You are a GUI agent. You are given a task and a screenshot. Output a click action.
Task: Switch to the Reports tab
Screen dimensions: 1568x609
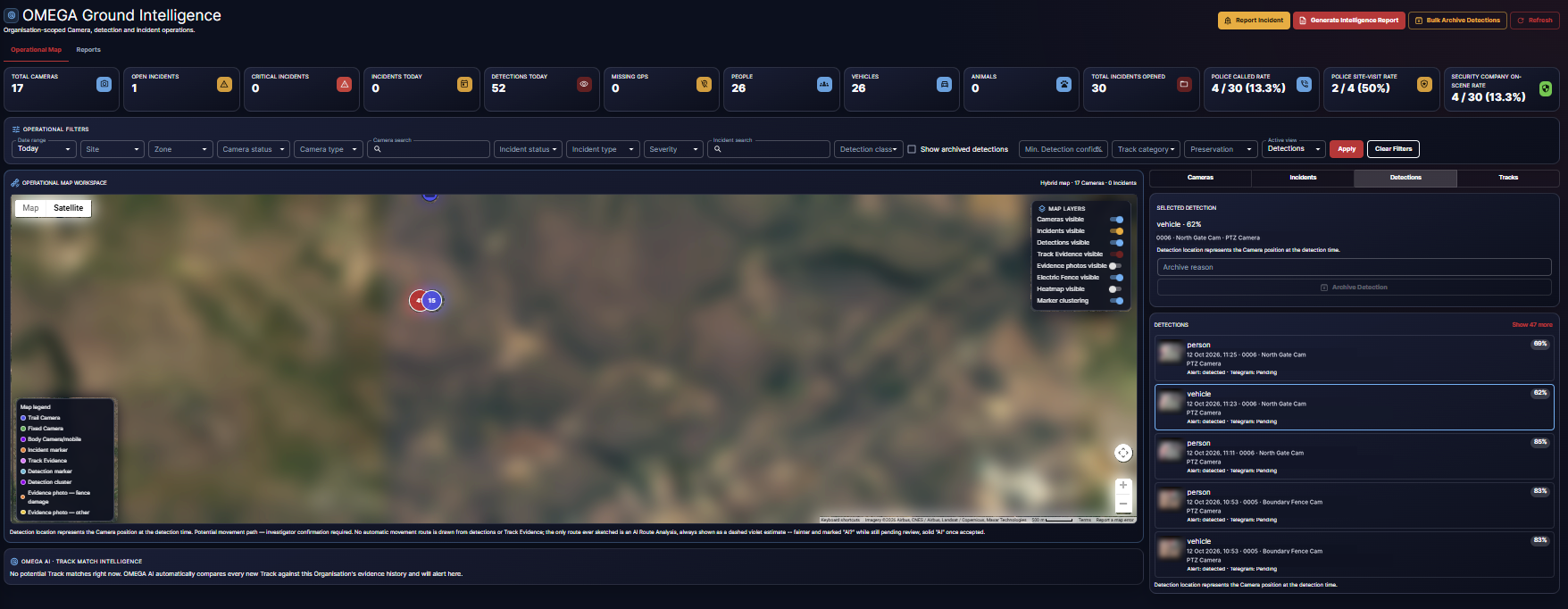pos(88,50)
